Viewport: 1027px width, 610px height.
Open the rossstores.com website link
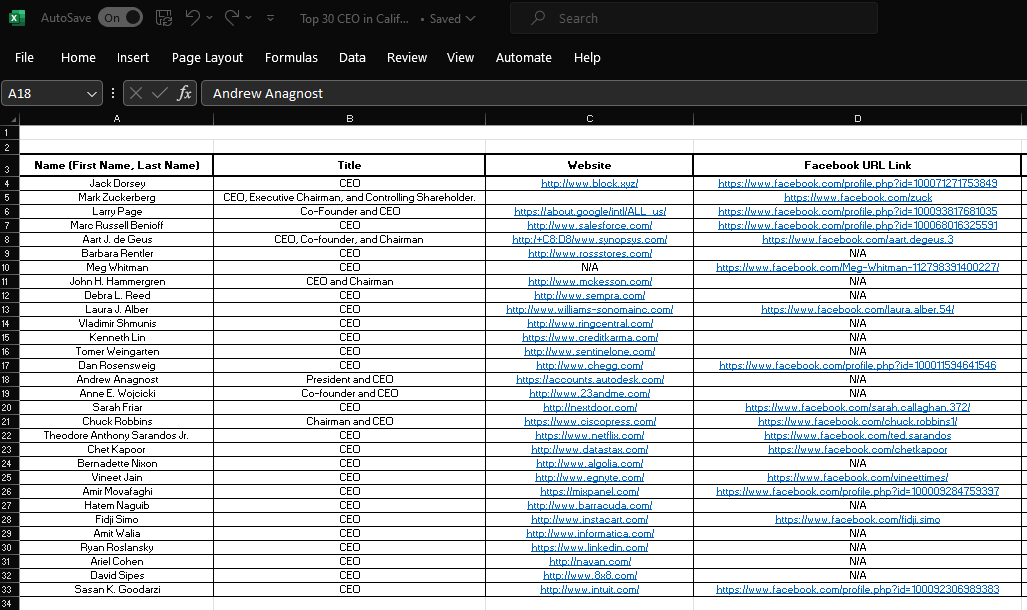point(590,254)
